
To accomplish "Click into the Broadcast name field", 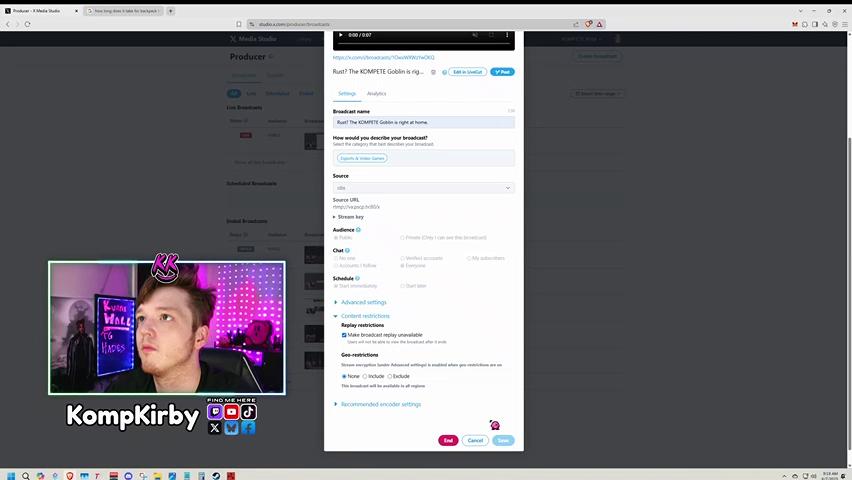I will coord(423,122).
